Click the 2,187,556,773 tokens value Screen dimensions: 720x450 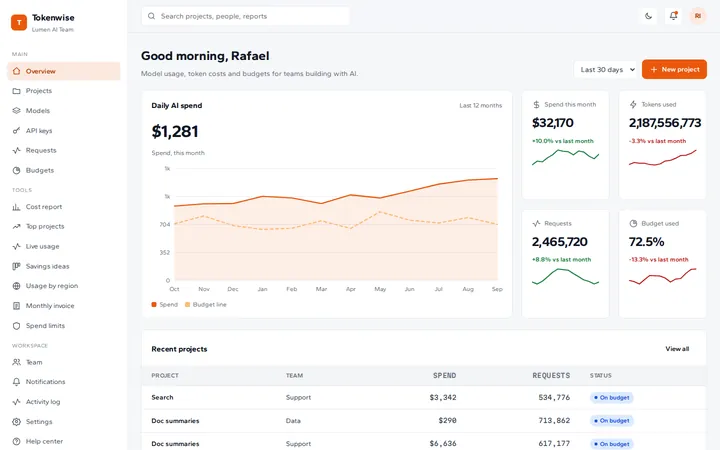pos(665,123)
